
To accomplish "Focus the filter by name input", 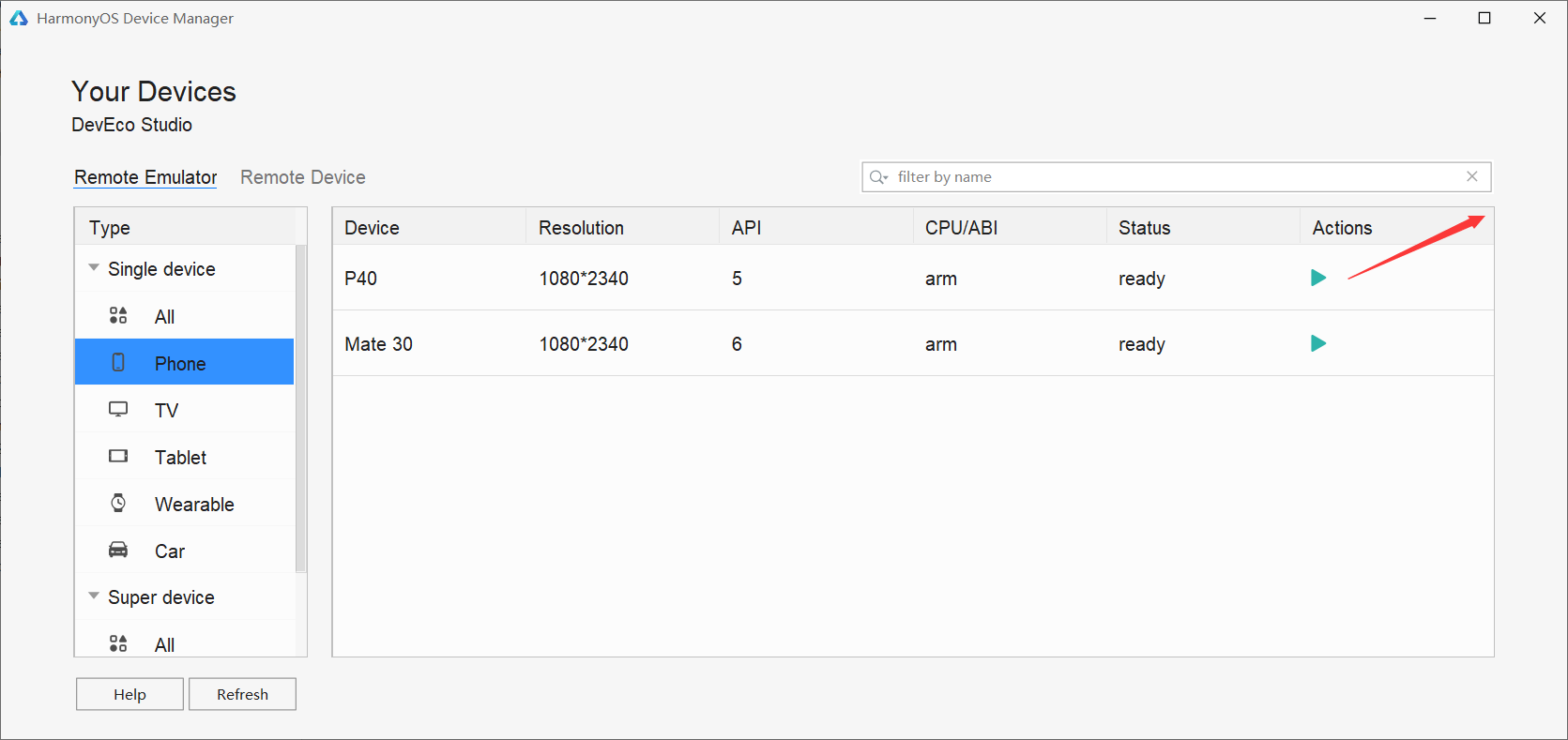I will (1177, 177).
